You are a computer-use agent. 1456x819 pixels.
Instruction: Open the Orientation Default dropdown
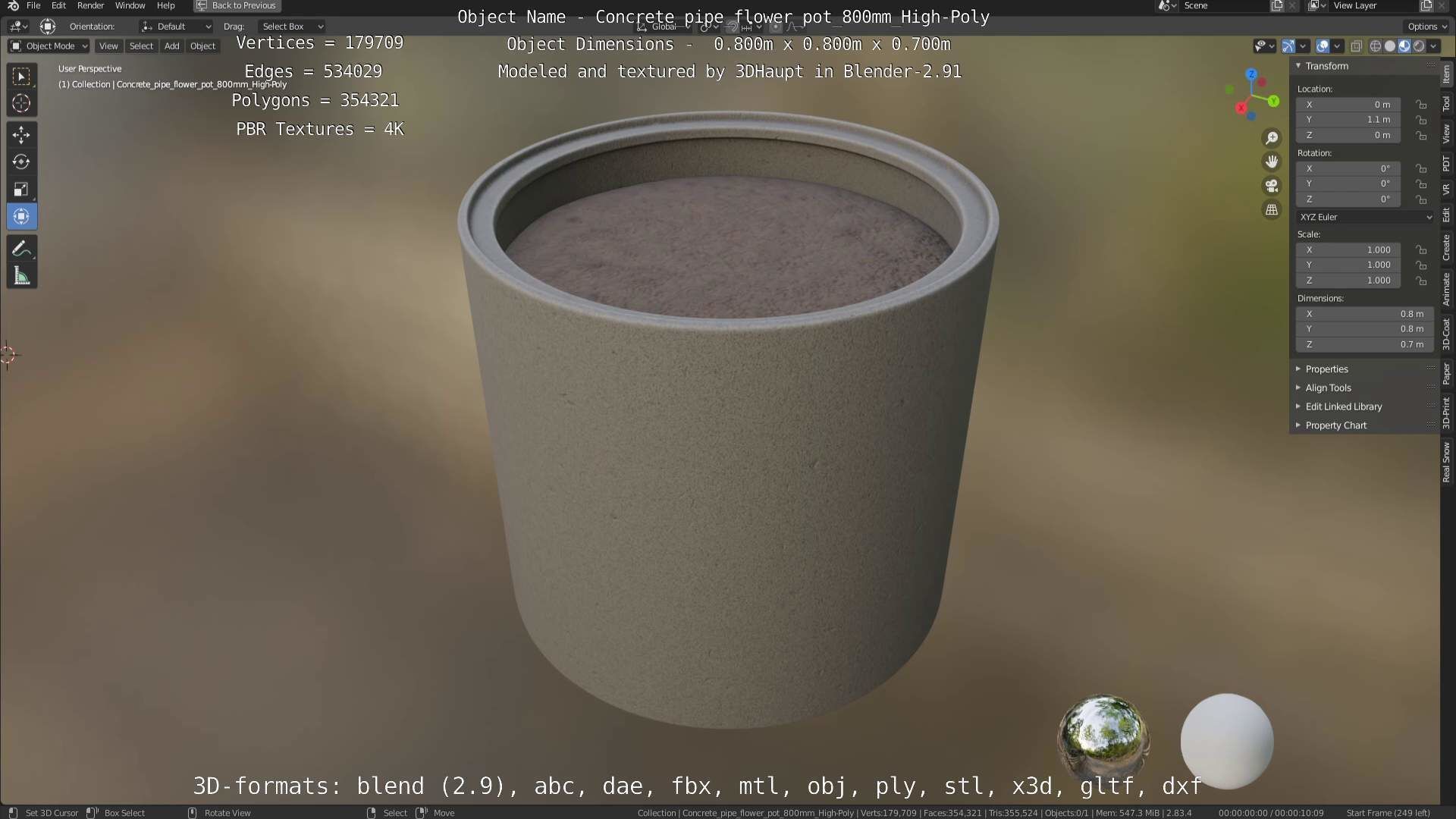pyautogui.click(x=176, y=27)
